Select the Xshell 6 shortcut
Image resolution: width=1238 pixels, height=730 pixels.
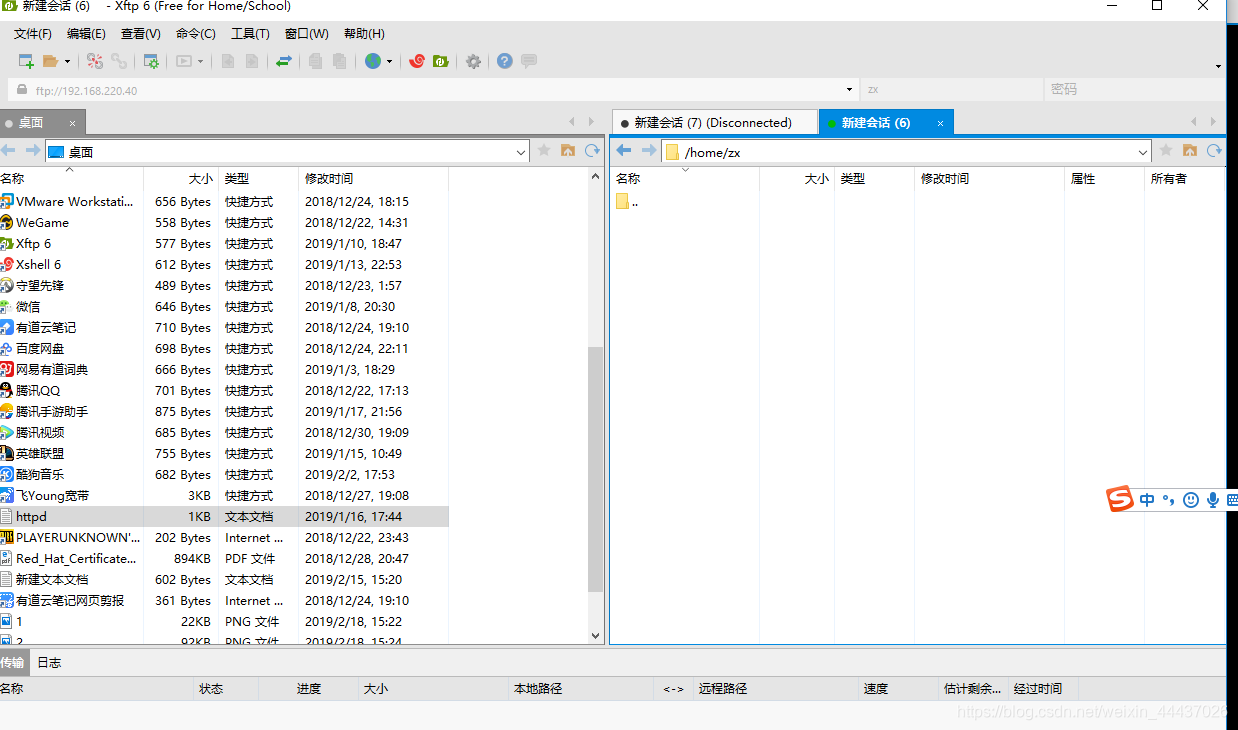tap(224, 265)
